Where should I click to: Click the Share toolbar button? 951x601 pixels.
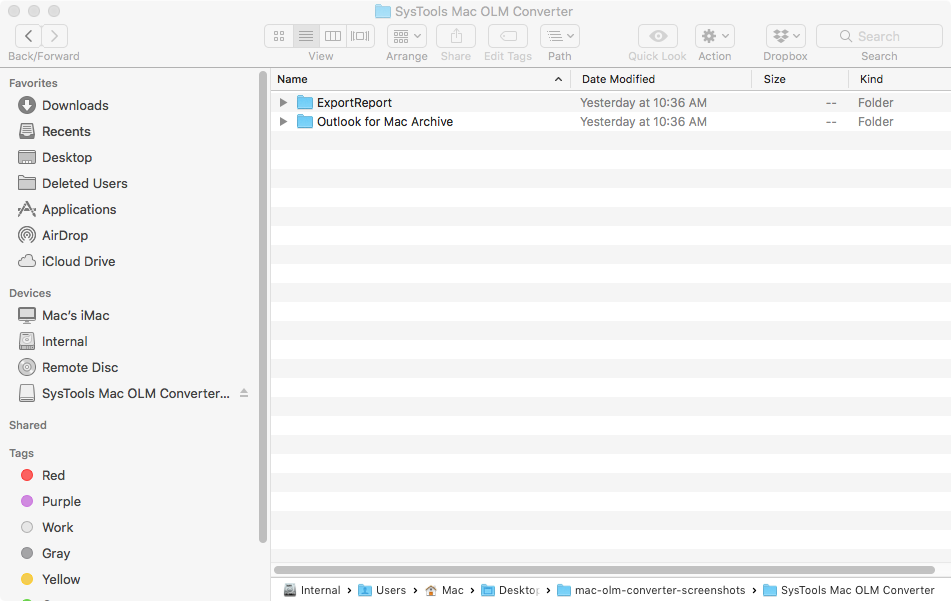(456, 36)
